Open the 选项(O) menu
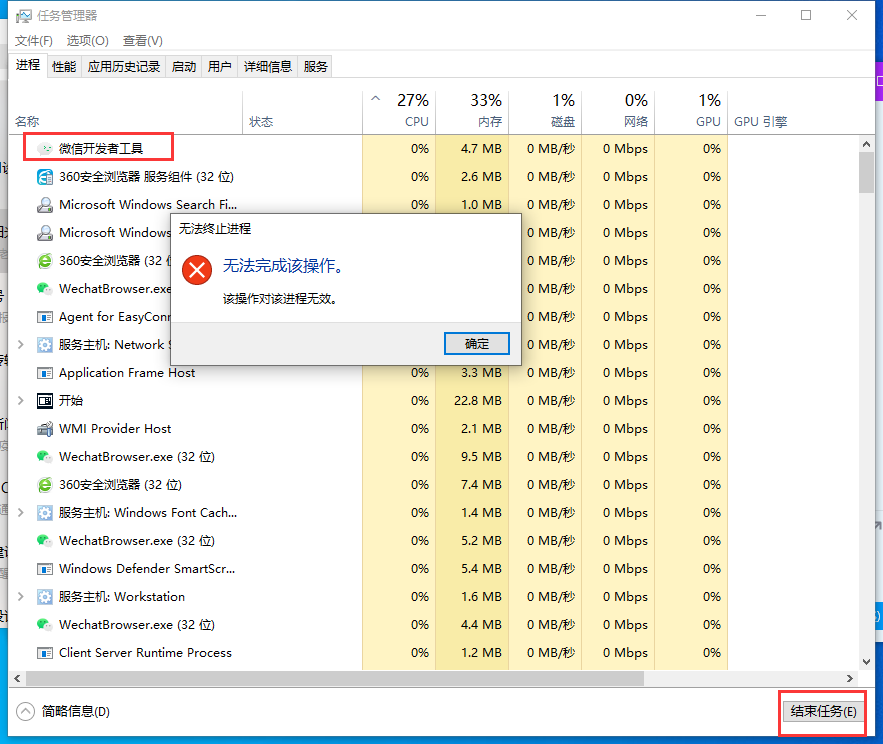883x744 pixels. [x=87, y=41]
